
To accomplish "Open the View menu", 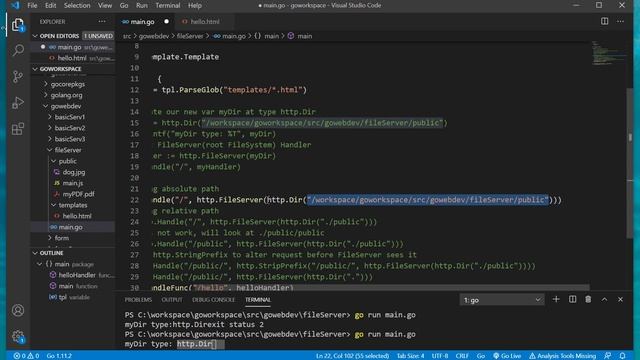I will tap(104, 5).
